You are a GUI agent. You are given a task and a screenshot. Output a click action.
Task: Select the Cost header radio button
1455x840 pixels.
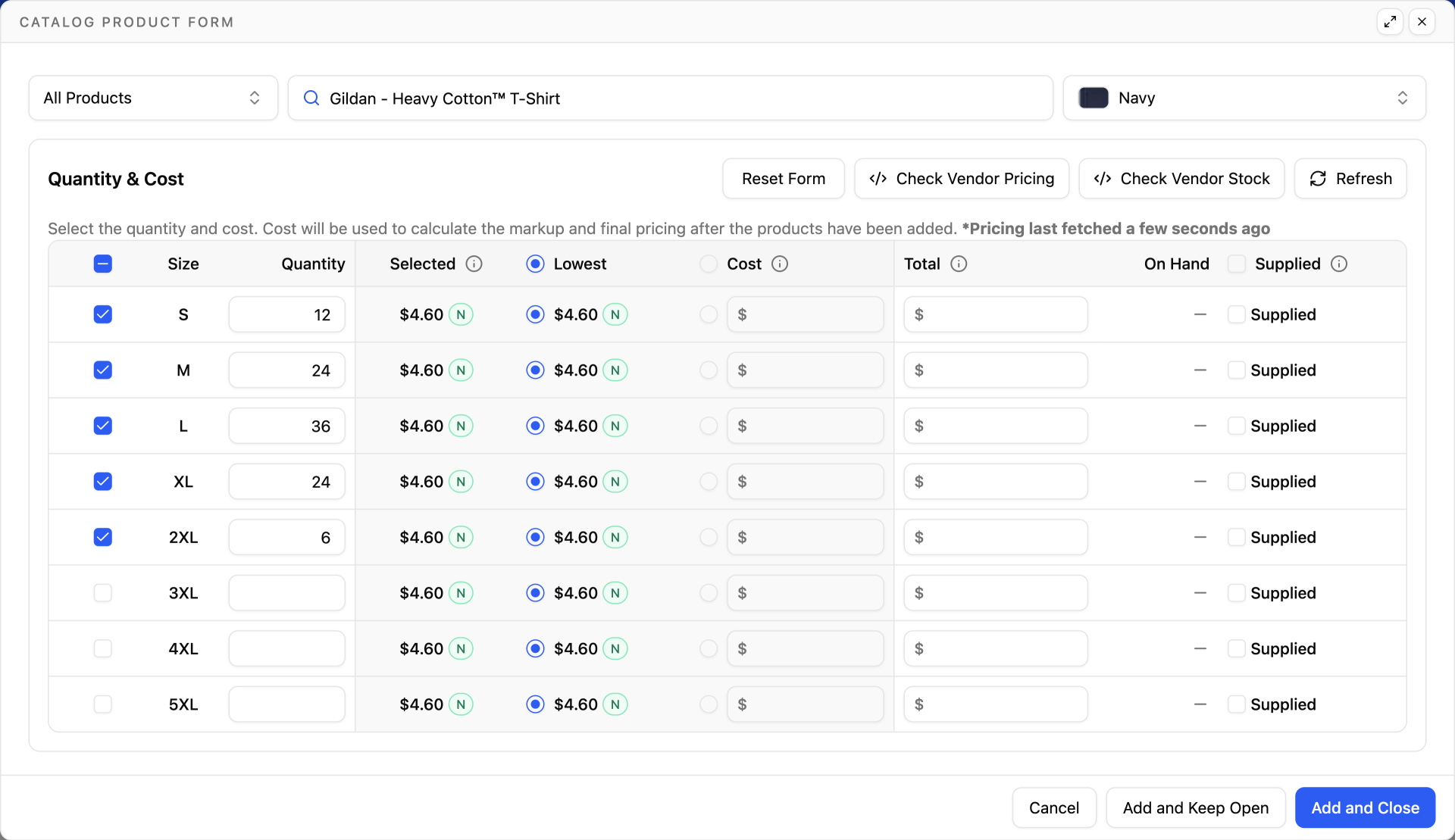point(709,264)
